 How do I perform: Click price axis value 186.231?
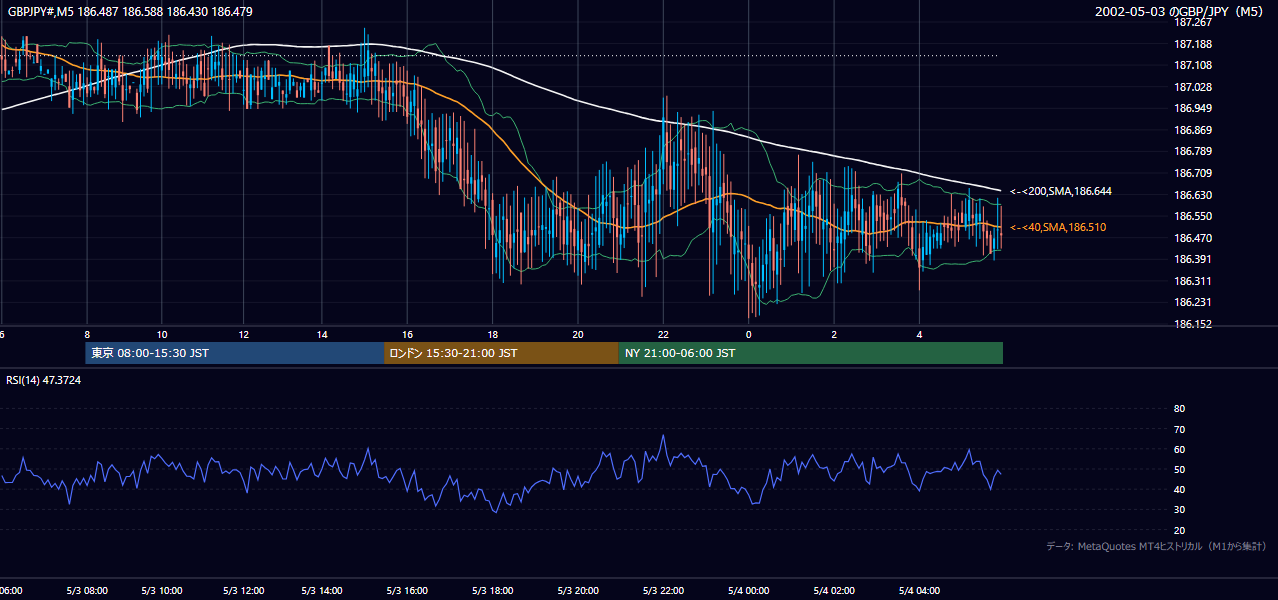[1193, 302]
